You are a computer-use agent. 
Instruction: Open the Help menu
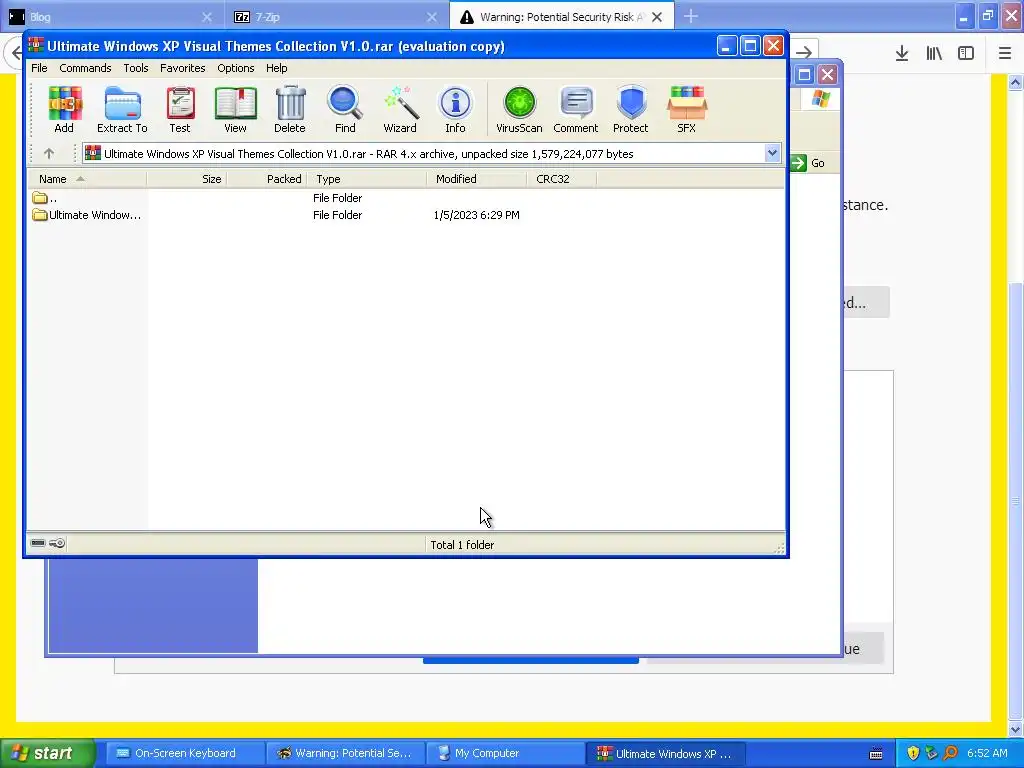pyautogui.click(x=276, y=68)
